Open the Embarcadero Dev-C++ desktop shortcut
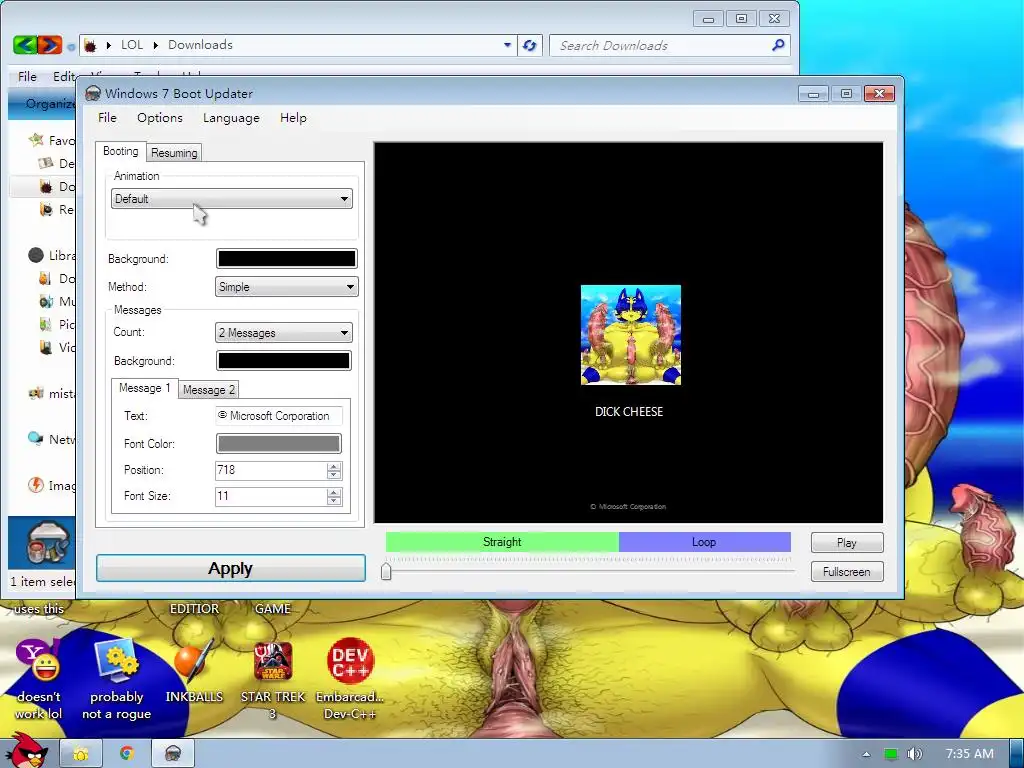Screen dimensions: 1024x768 (350, 679)
